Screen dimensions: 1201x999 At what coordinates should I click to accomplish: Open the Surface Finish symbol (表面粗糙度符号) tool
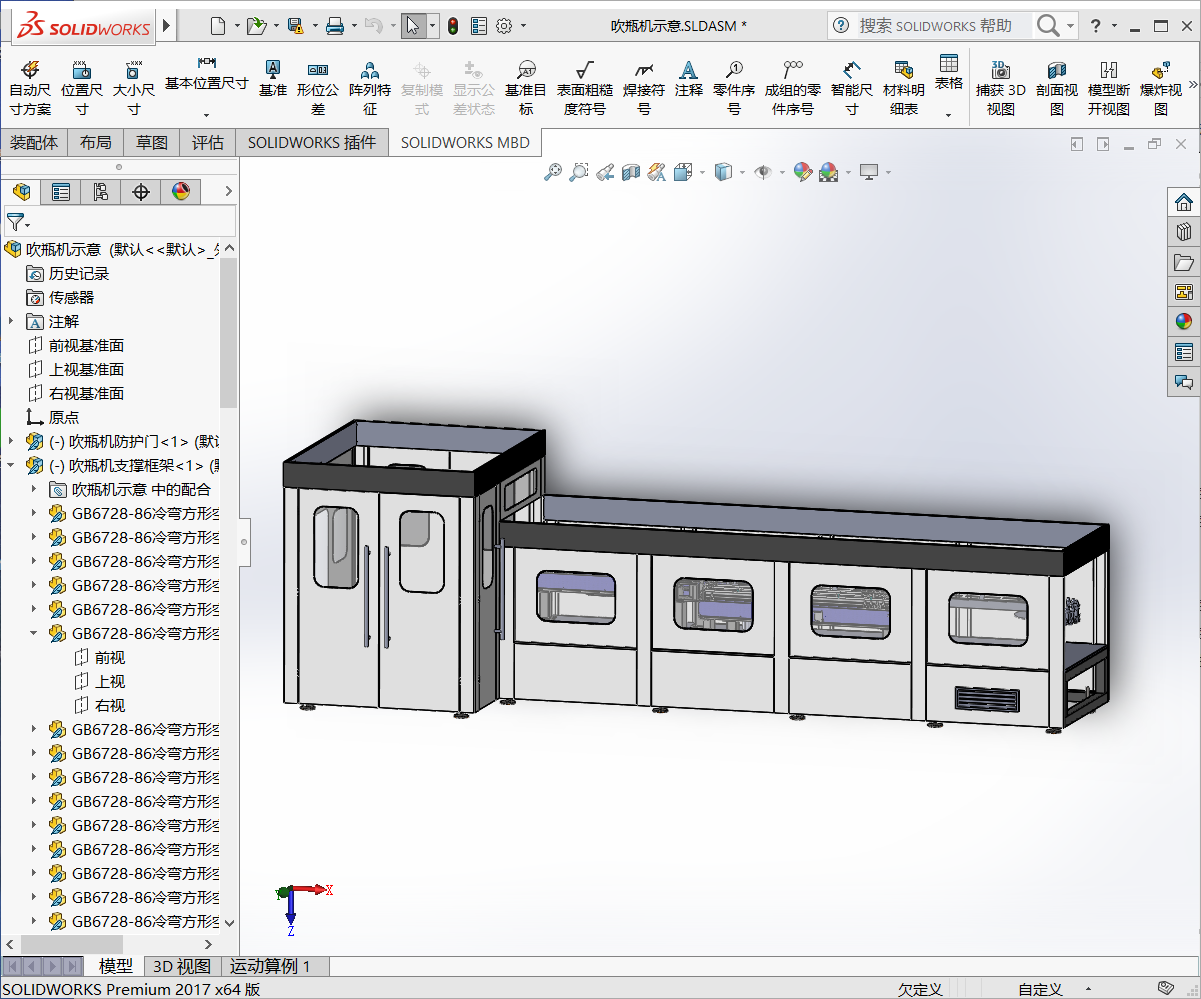pyautogui.click(x=585, y=87)
